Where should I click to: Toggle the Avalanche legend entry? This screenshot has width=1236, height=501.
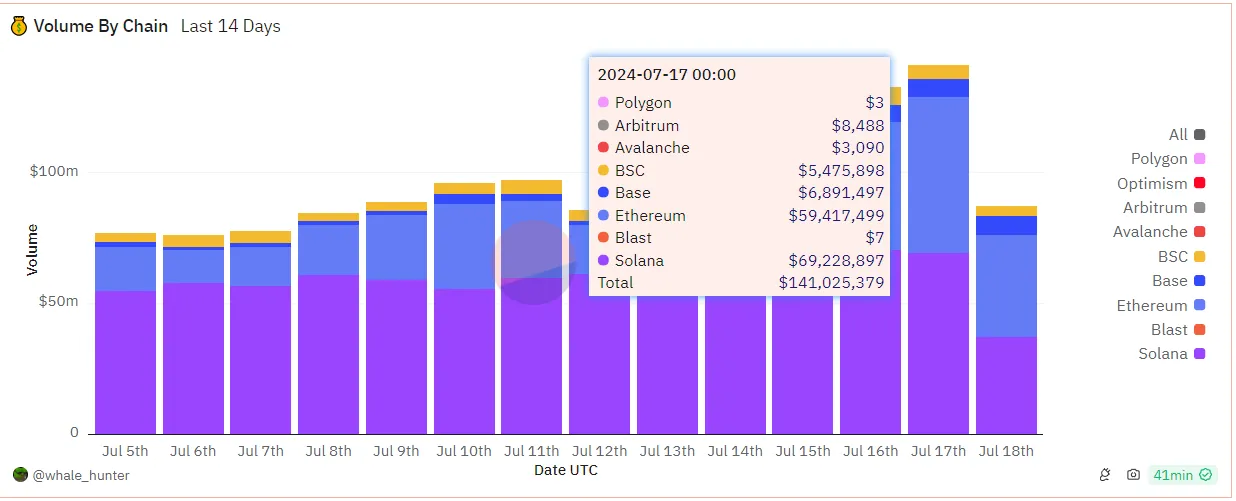[x=1159, y=232]
